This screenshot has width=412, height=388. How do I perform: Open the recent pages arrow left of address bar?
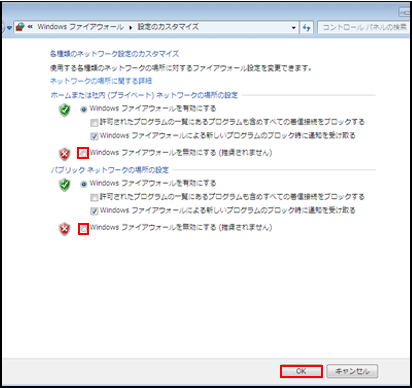pos(9,28)
